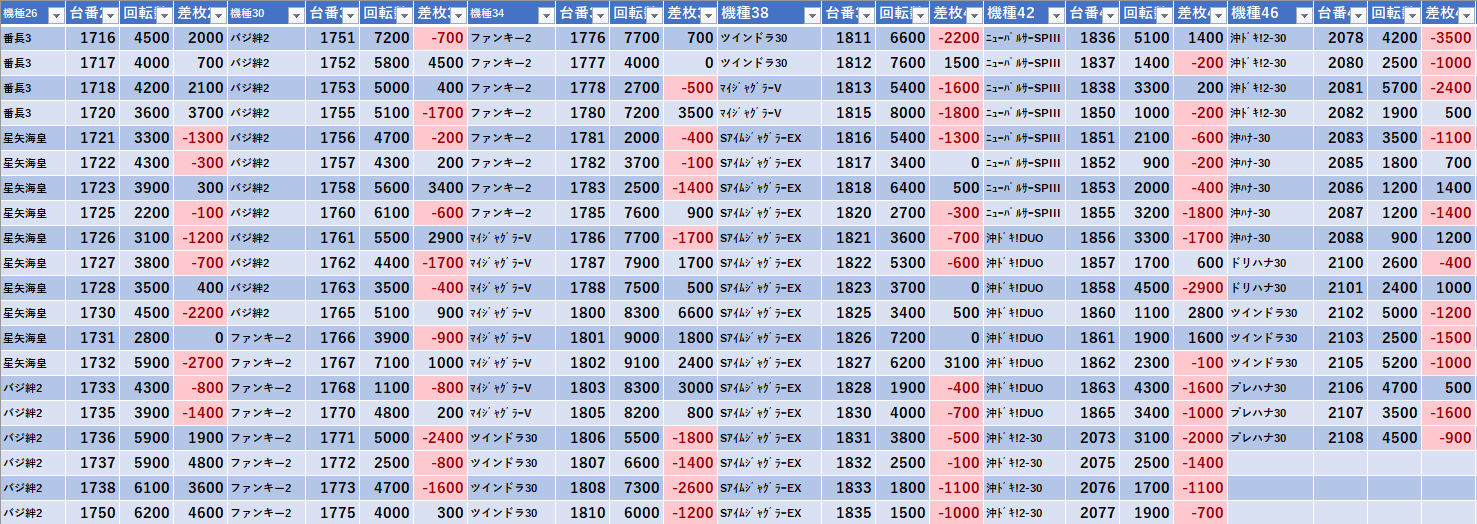Select machine number cell 1776
This screenshot has height=524, width=1477.
point(582,38)
